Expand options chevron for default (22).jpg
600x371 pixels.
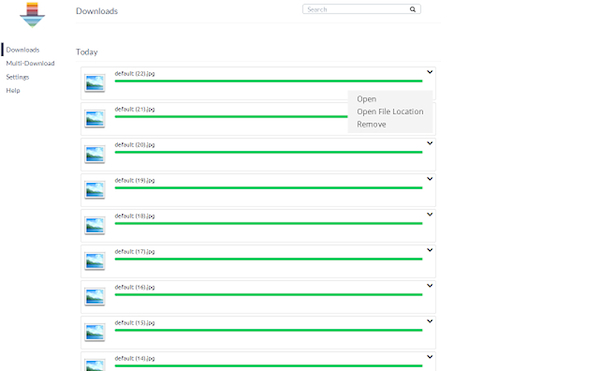pos(430,72)
